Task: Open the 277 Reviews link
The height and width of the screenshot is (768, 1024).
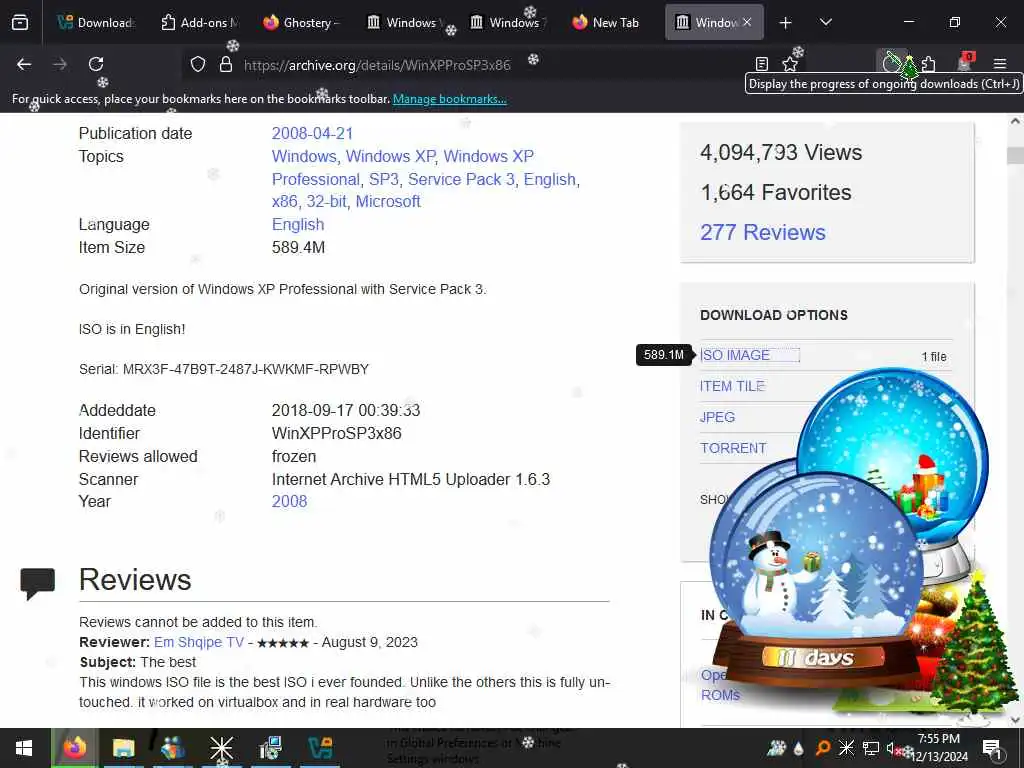Action: tap(763, 232)
